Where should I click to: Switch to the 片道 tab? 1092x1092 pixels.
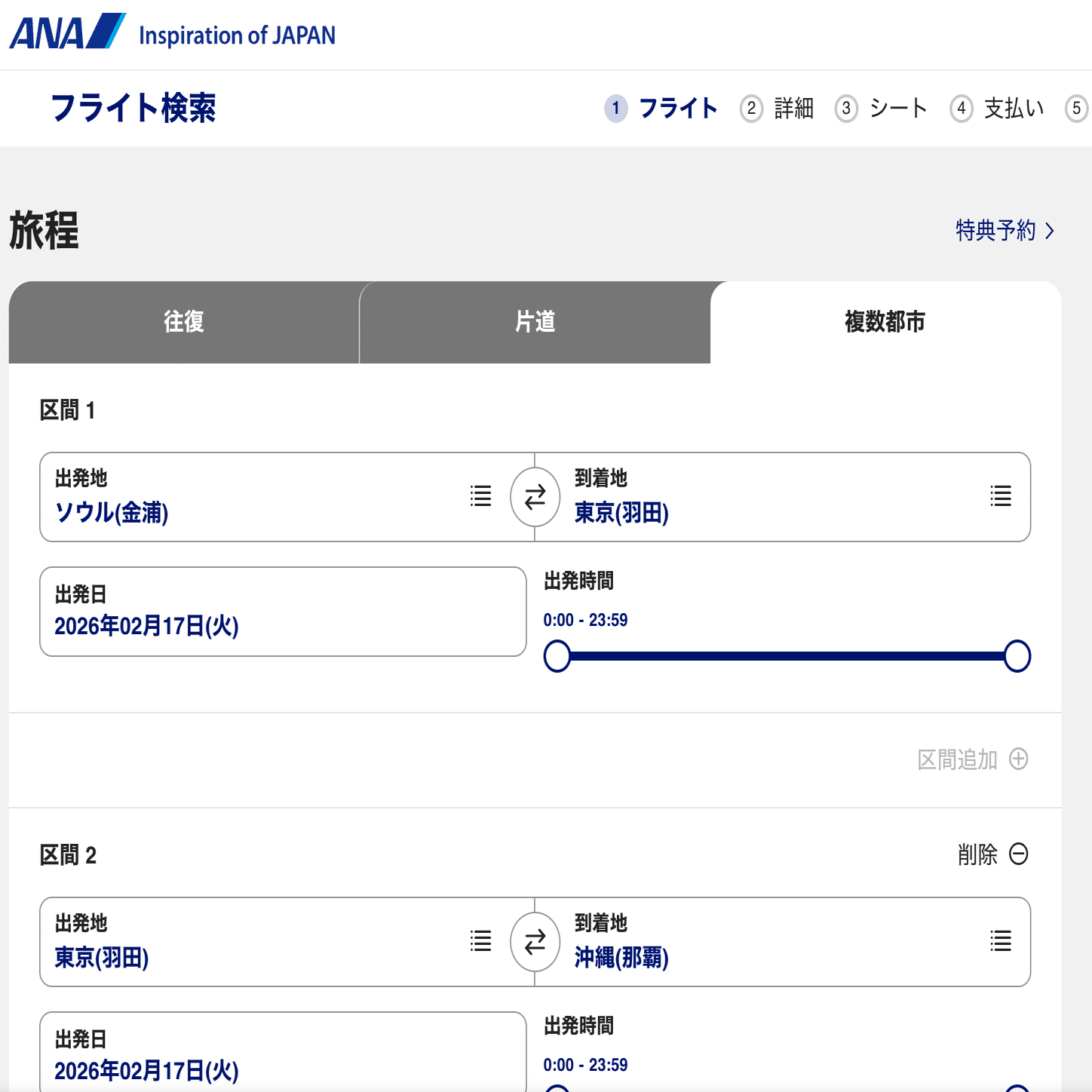tap(535, 322)
